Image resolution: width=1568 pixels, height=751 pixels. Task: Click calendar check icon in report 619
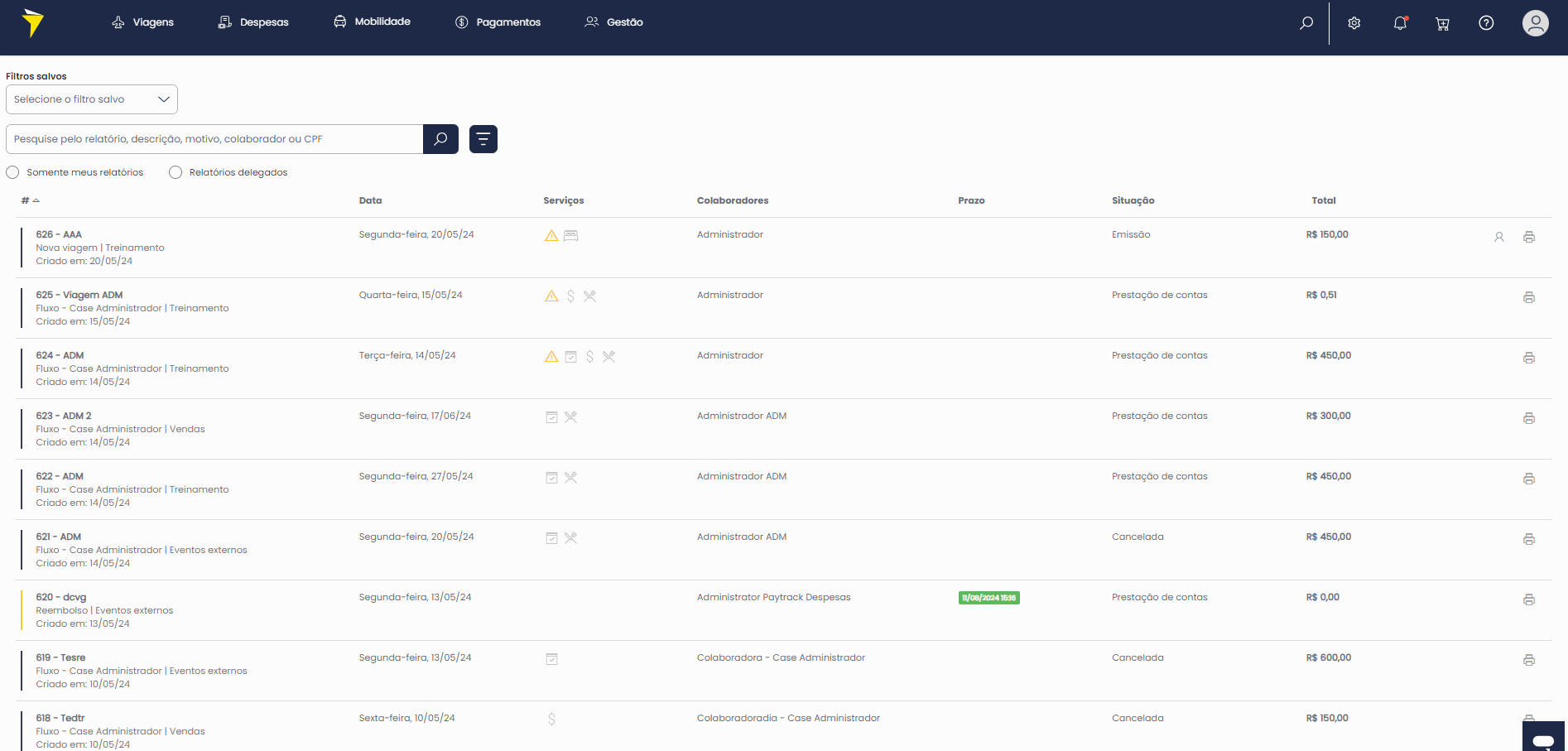point(551,659)
